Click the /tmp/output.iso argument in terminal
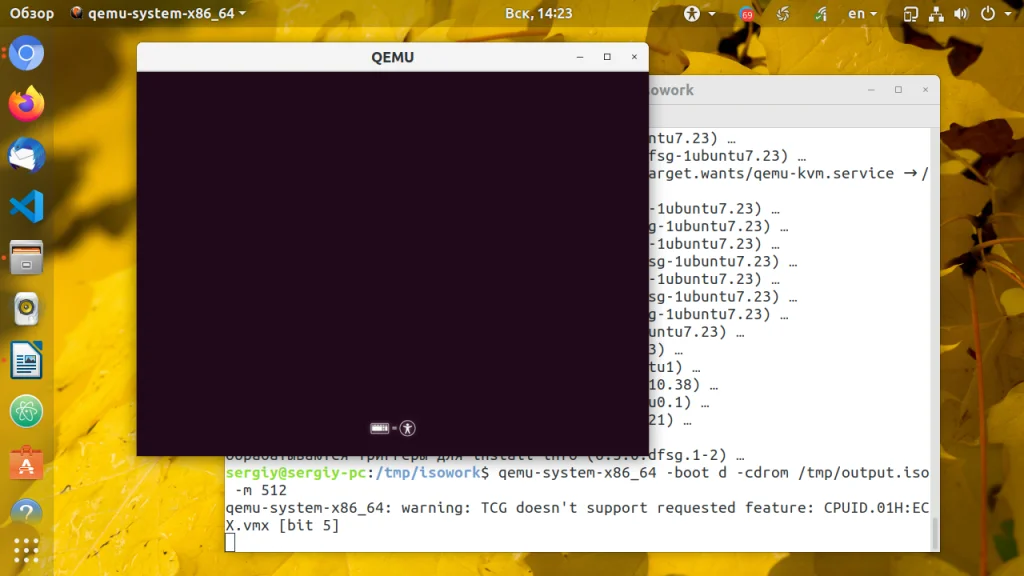Screen dimensions: 1024x576 pos(863,473)
